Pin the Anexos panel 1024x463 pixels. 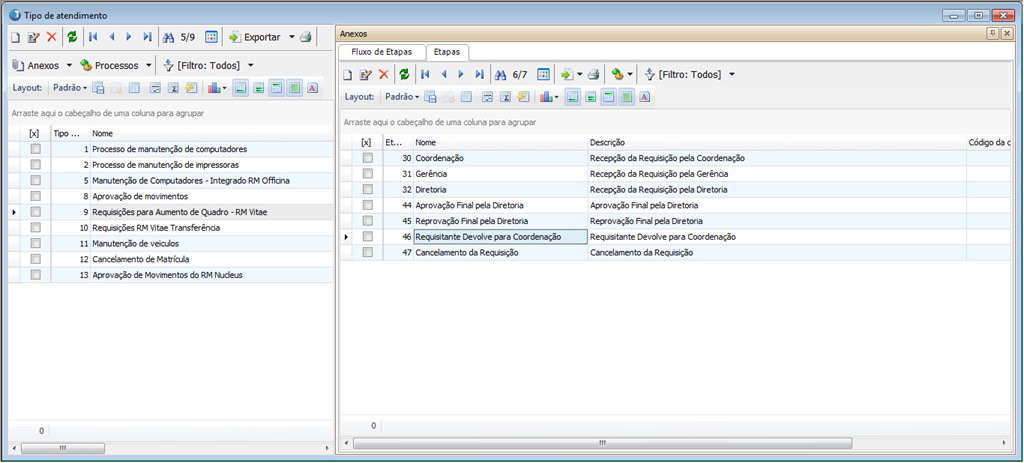click(x=993, y=33)
